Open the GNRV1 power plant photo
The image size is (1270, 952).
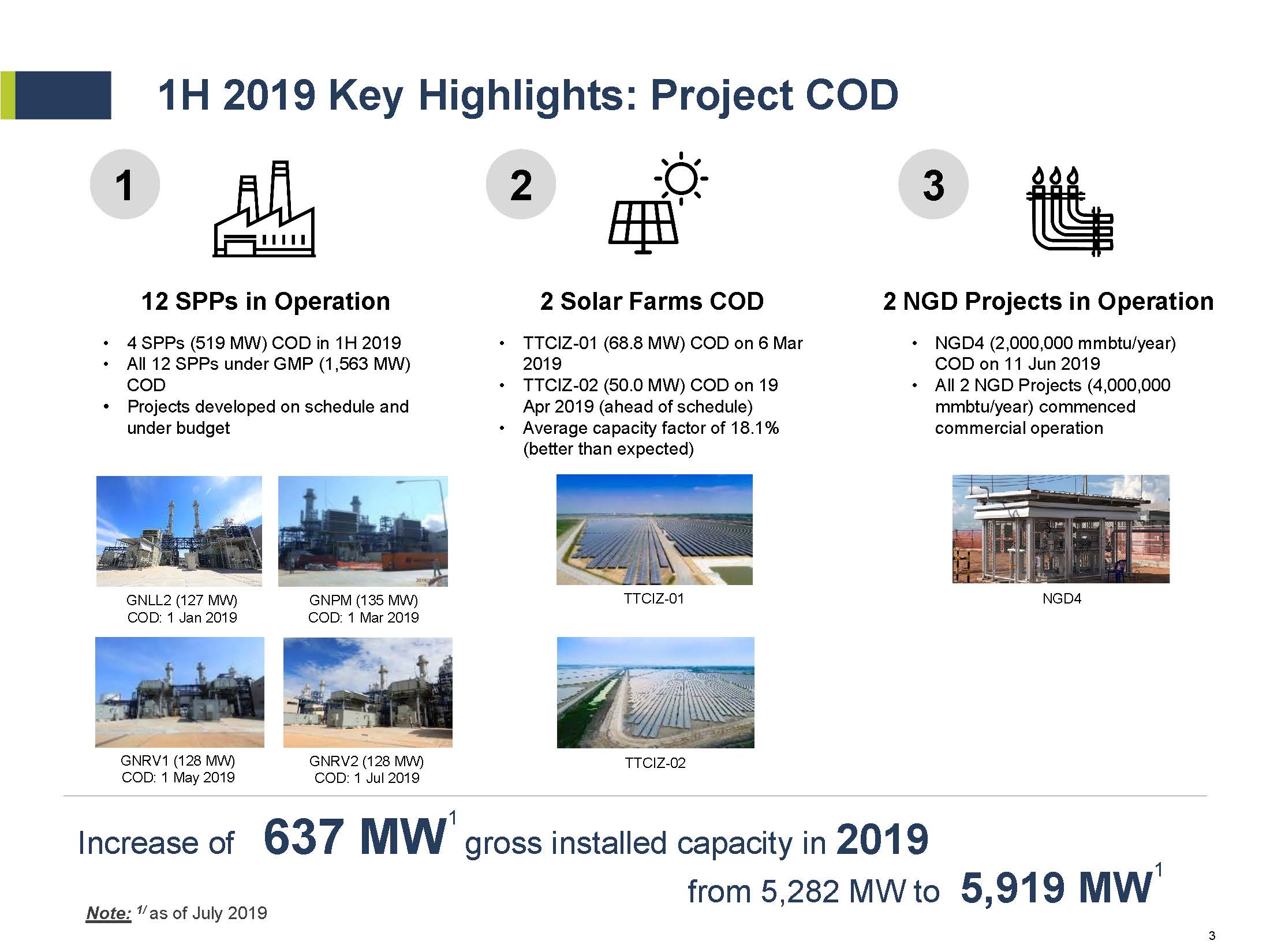pos(180,692)
